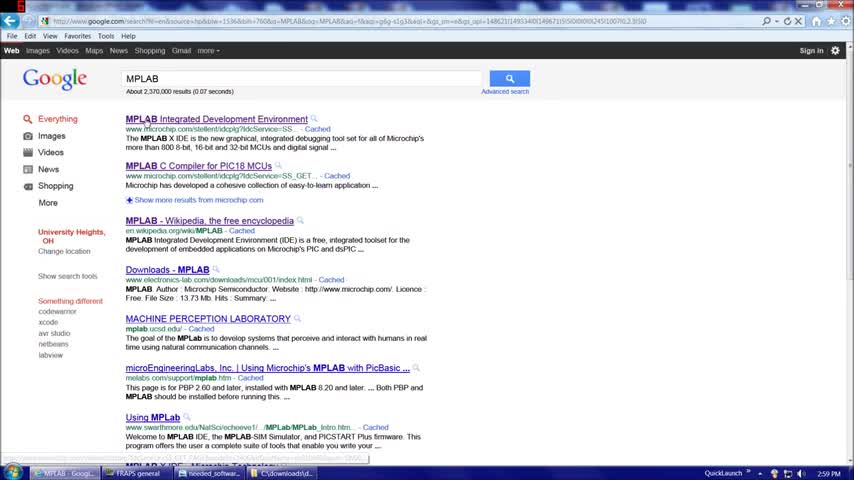Preview MPLAB Integrated Development Environment result magnifier
The width and height of the screenshot is (854, 480).
tap(314, 118)
